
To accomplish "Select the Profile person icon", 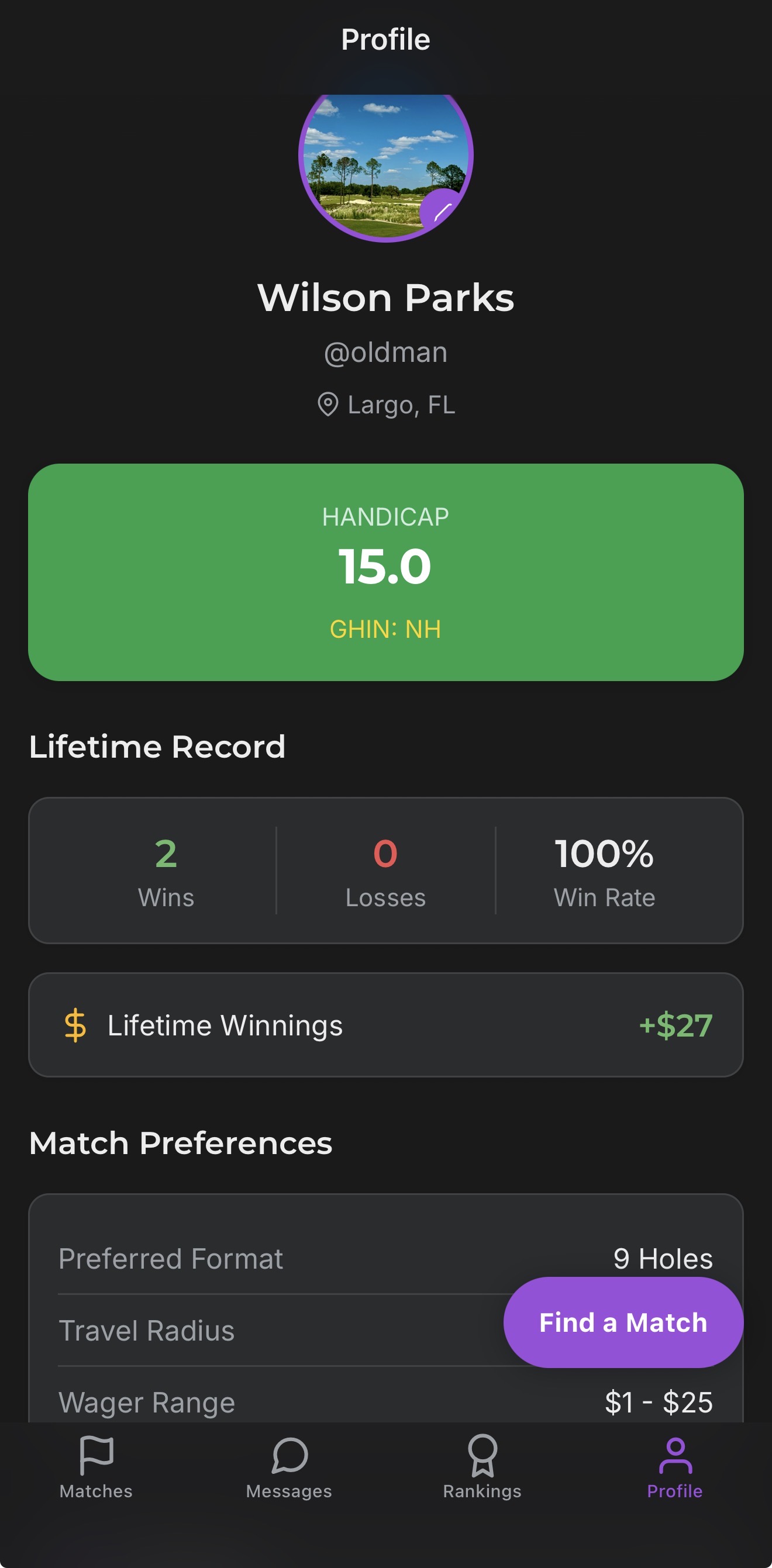I will [674, 1467].
